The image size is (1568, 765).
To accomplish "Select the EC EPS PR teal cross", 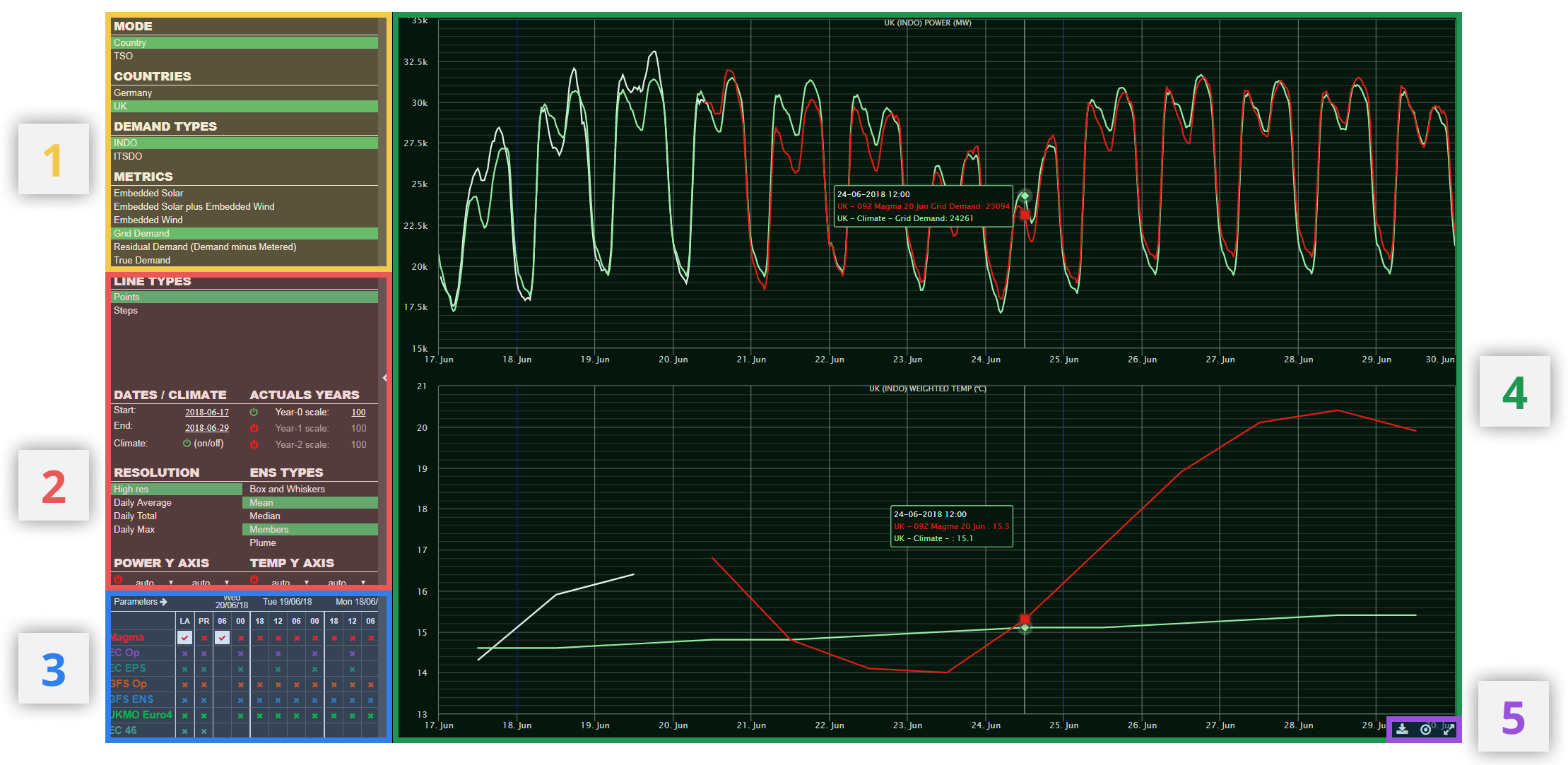I will point(204,669).
